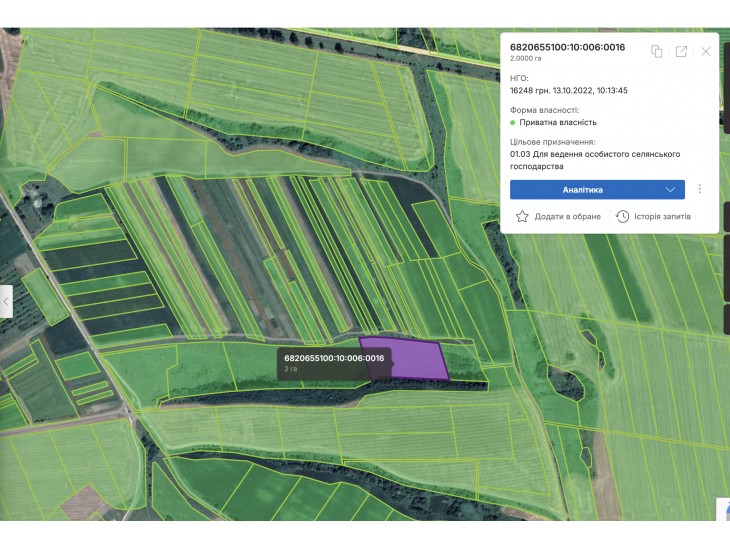Click the Аналітика button label

[582, 190]
